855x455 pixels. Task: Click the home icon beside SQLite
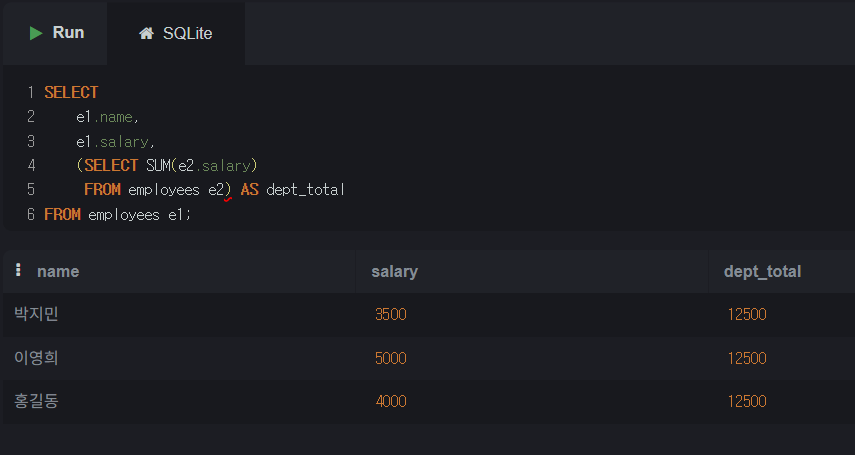coord(146,33)
